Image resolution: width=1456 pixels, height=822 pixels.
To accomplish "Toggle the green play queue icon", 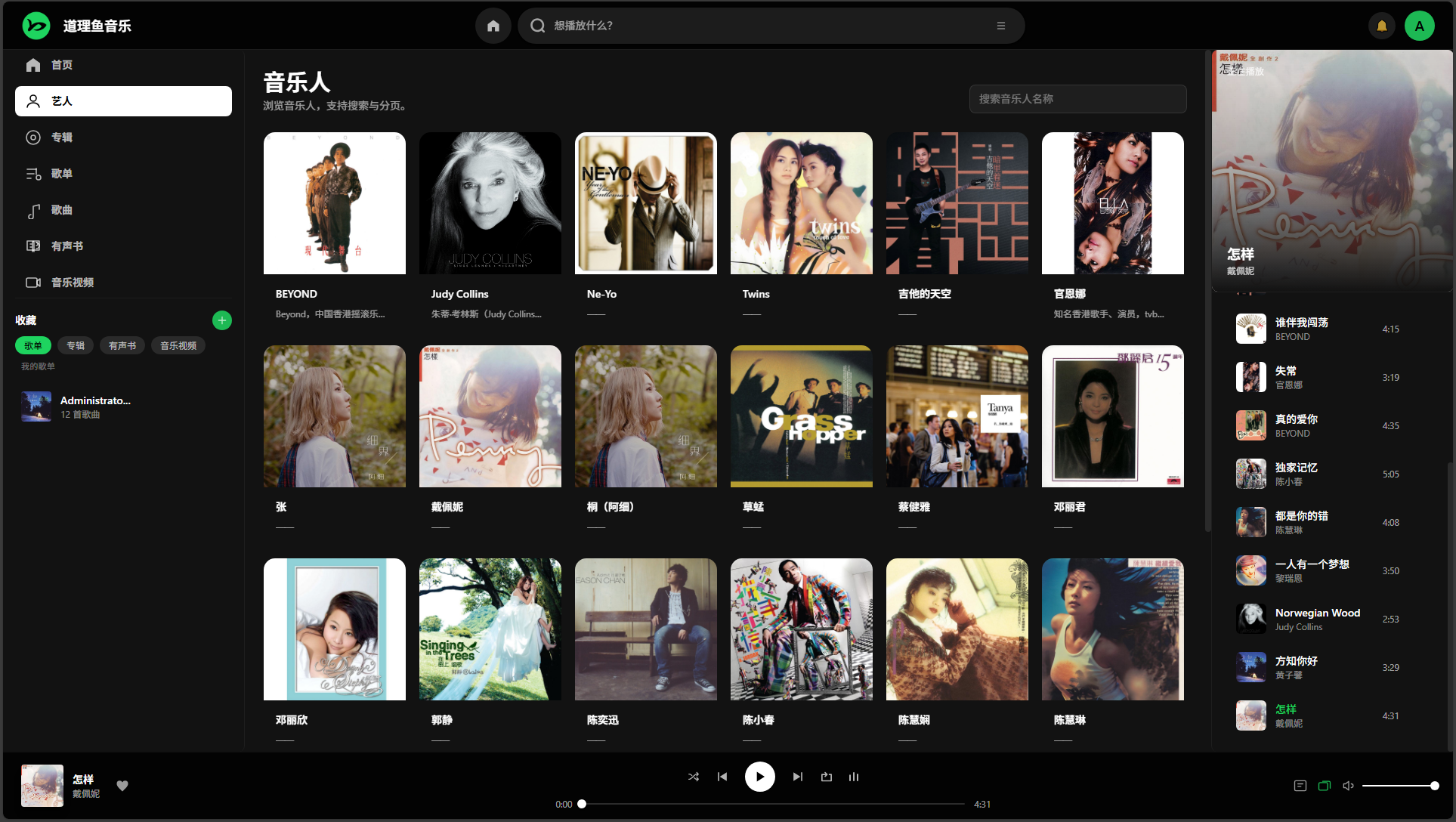I will point(1324,786).
